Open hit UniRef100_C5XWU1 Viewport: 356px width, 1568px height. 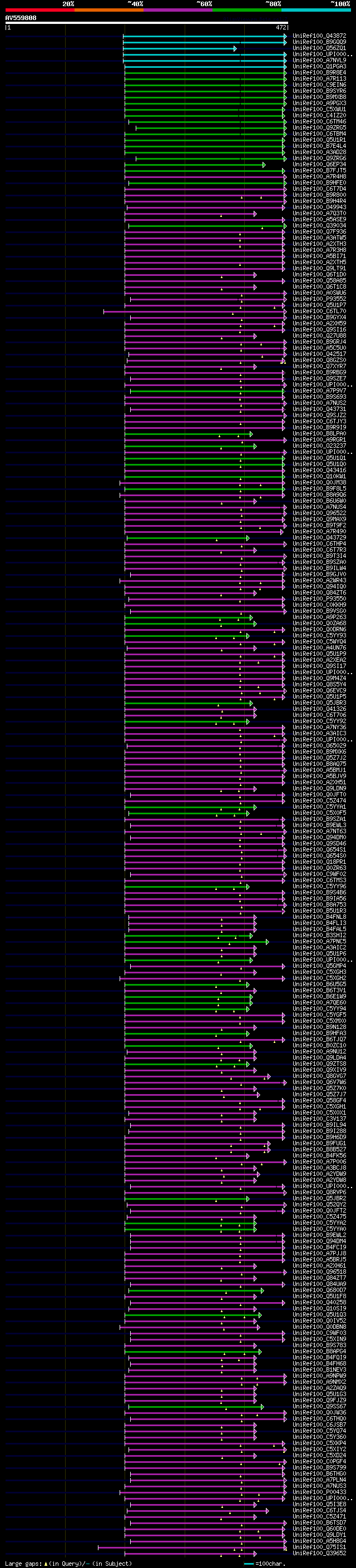pyautogui.click(x=319, y=110)
